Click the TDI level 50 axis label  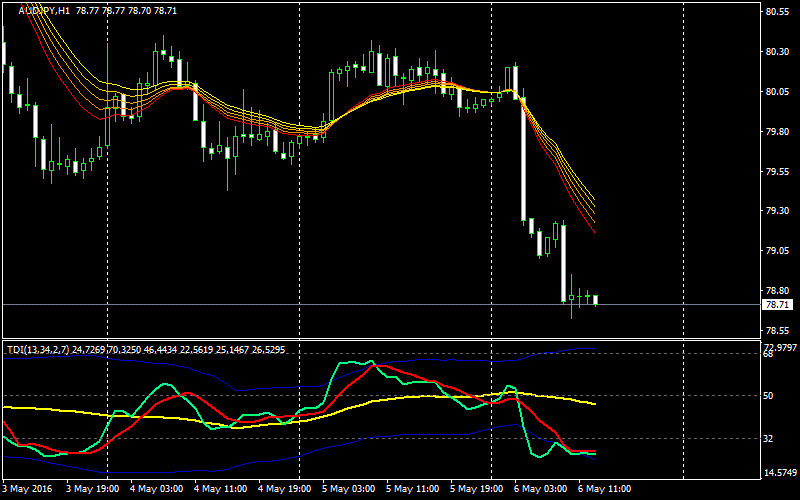pyautogui.click(x=769, y=396)
